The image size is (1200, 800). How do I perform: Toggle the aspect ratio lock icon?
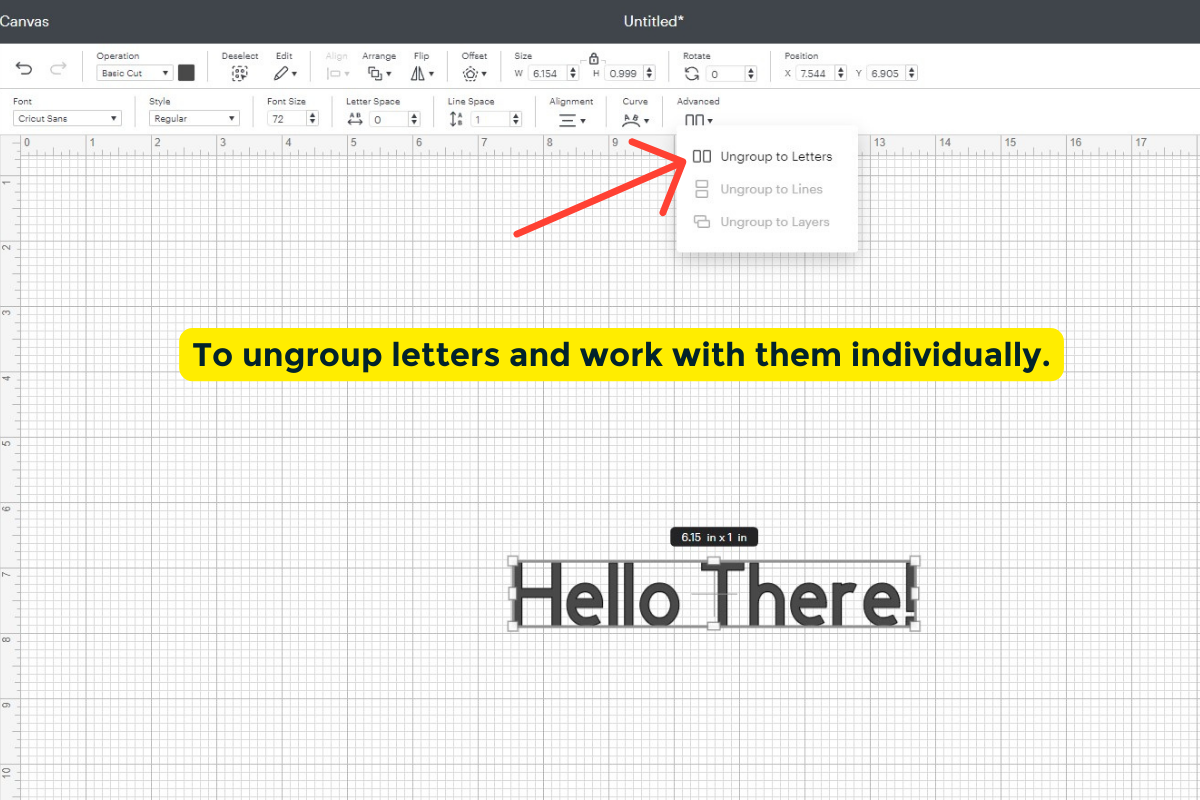(x=594, y=59)
